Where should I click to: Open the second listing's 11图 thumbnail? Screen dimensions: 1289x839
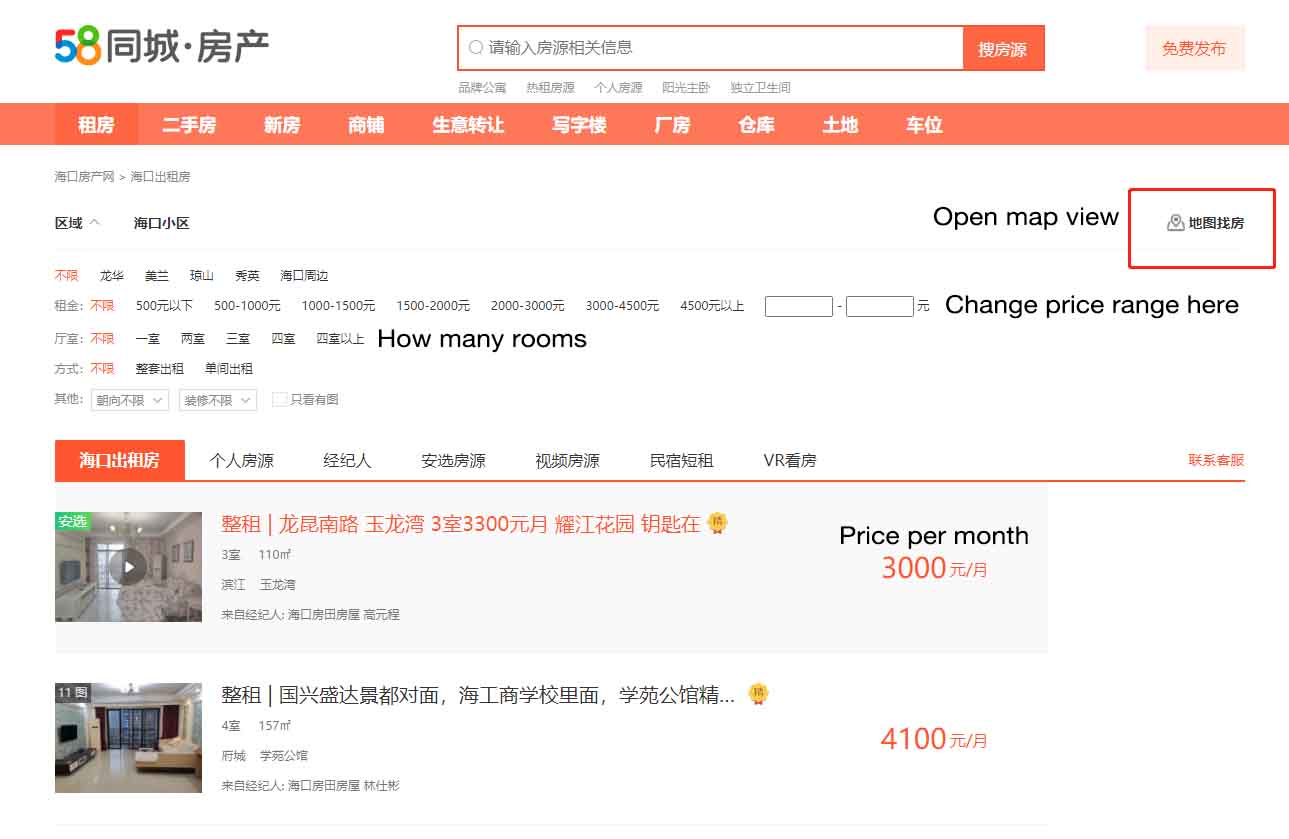pyautogui.click(x=128, y=738)
